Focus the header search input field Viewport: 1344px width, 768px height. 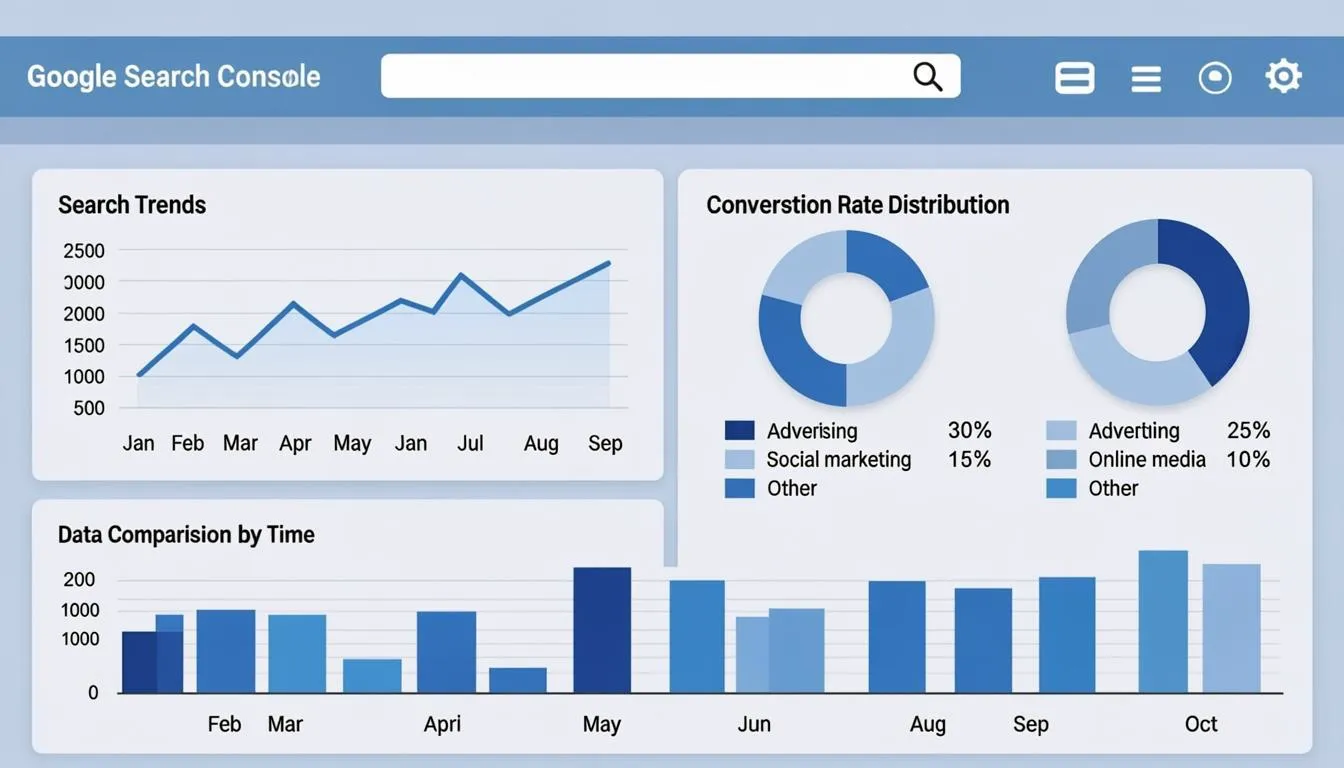click(x=670, y=76)
